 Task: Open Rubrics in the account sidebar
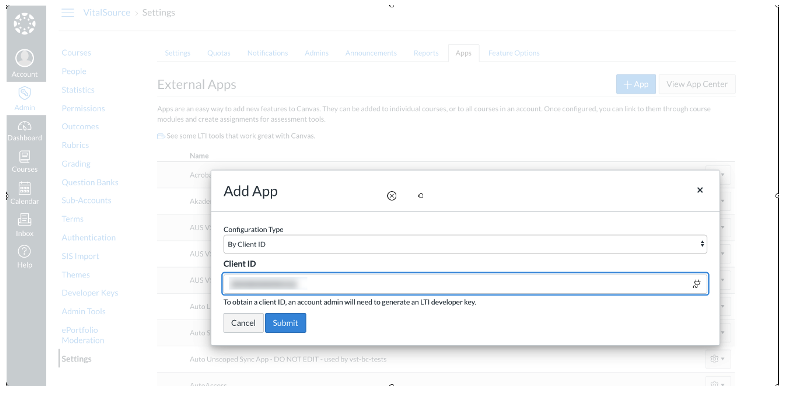75,145
